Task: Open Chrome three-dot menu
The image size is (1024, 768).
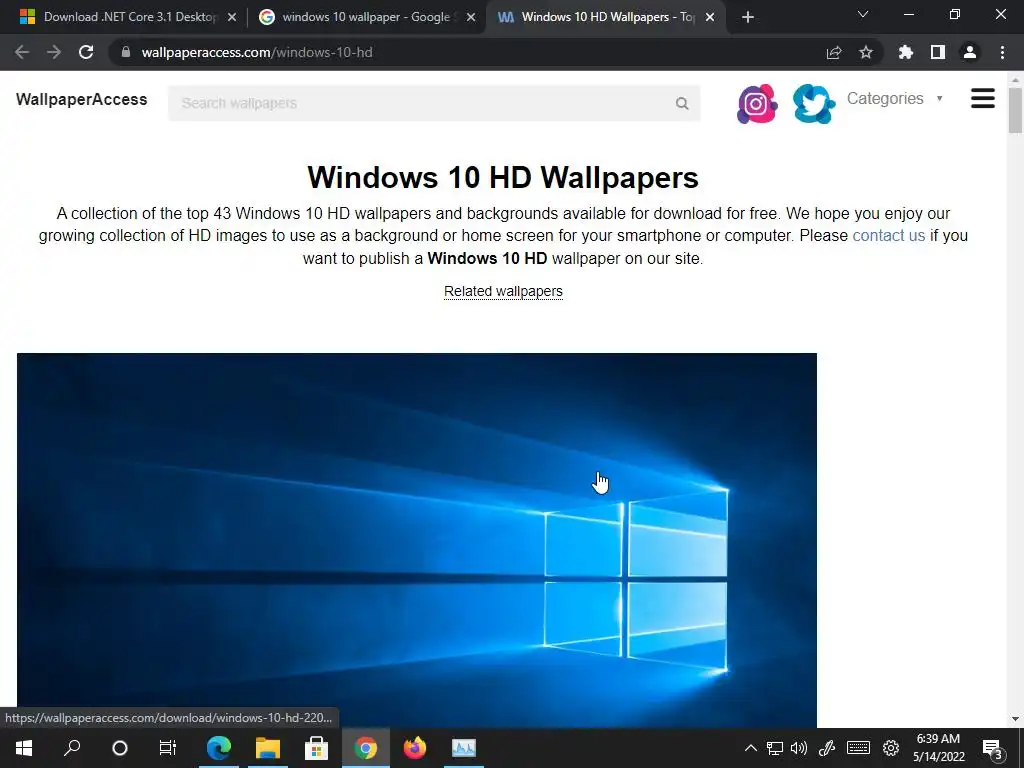Action: 1002,52
